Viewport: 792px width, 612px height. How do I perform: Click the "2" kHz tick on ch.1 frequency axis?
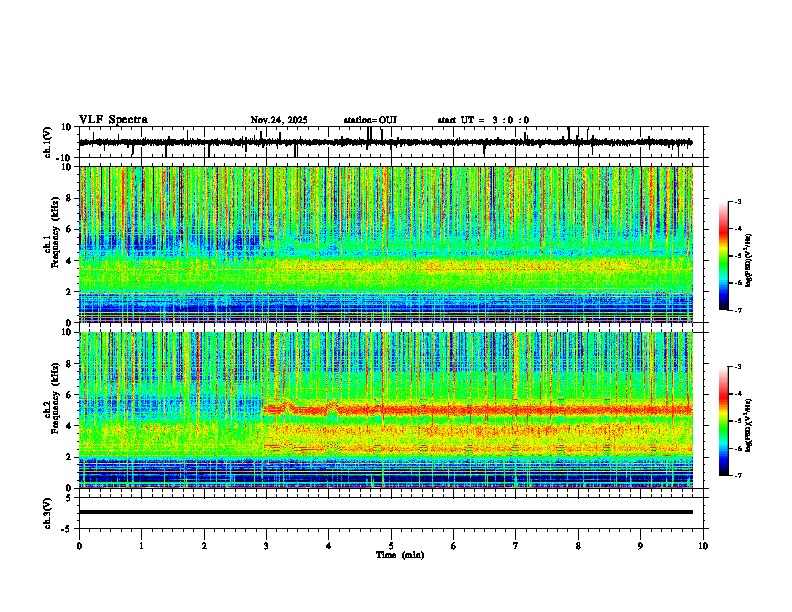(x=70, y=292)
